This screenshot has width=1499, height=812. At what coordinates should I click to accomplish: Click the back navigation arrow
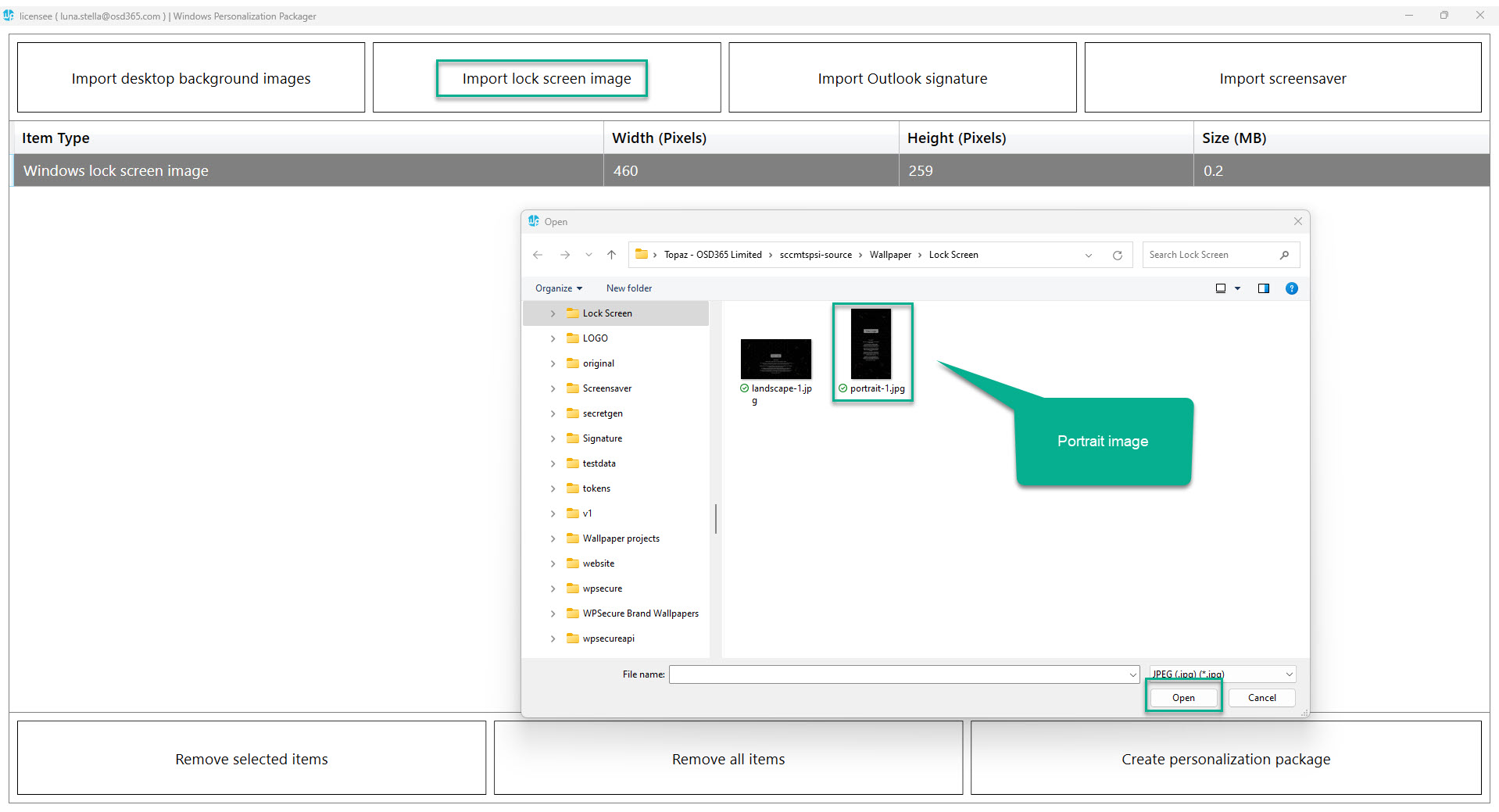[x=537, y=254]
